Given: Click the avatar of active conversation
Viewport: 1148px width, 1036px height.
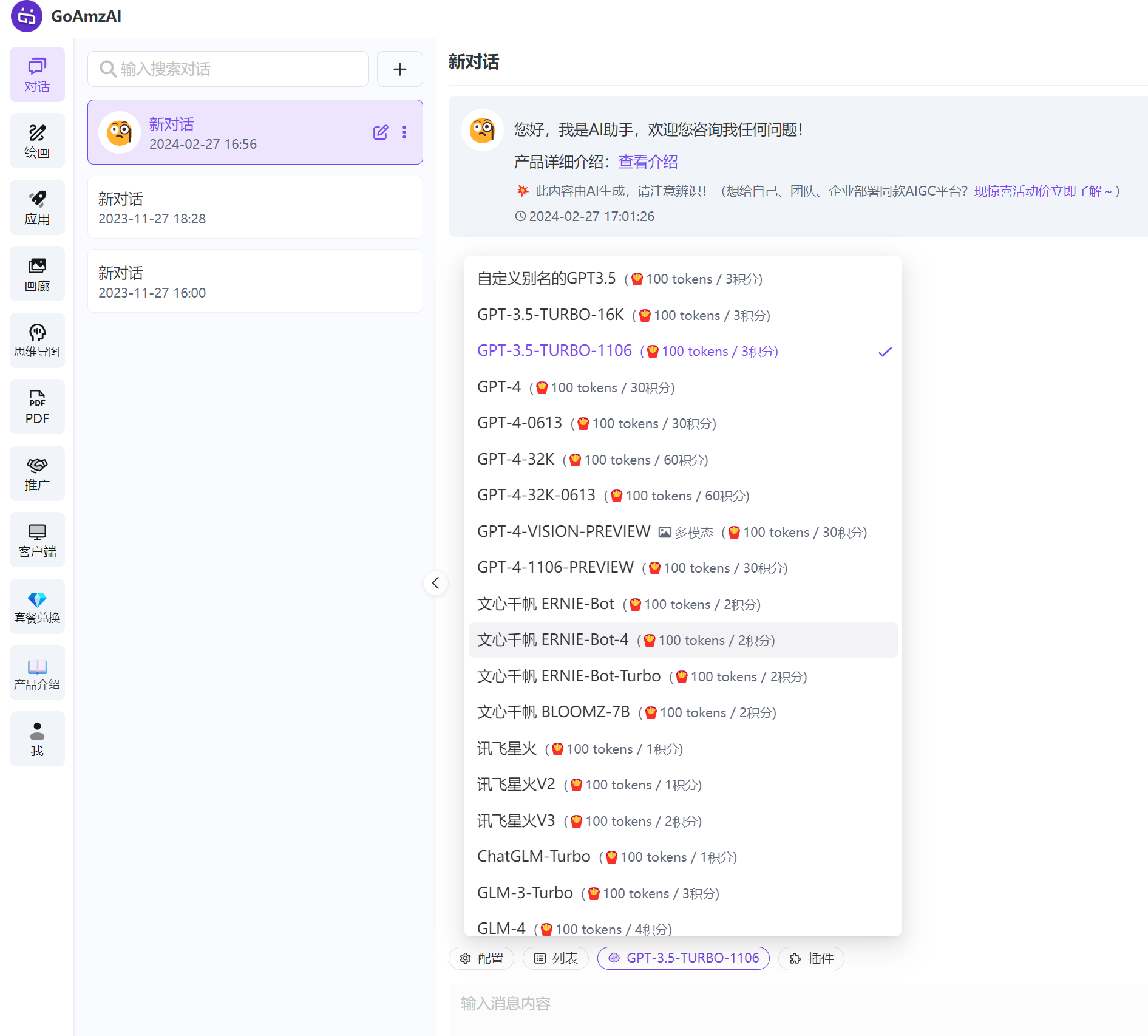Looking at the screenshot, I should [120, 132].
